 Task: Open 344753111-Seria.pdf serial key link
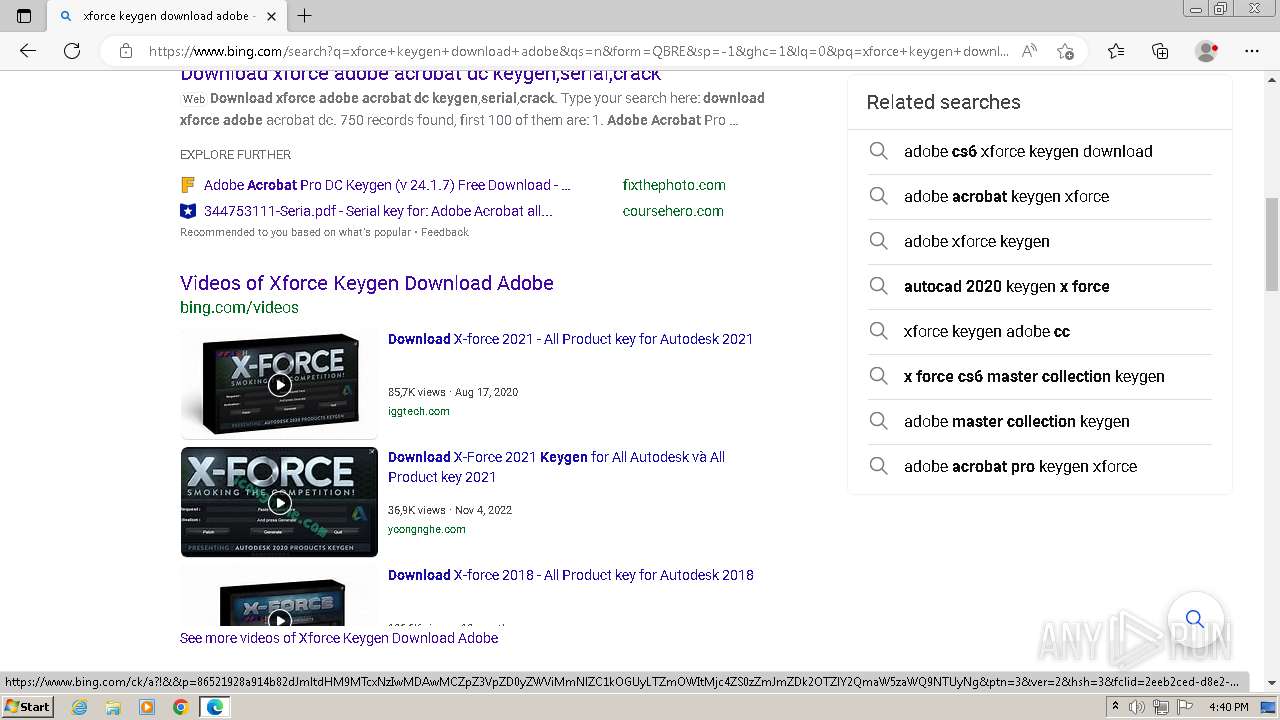point(378,211)
